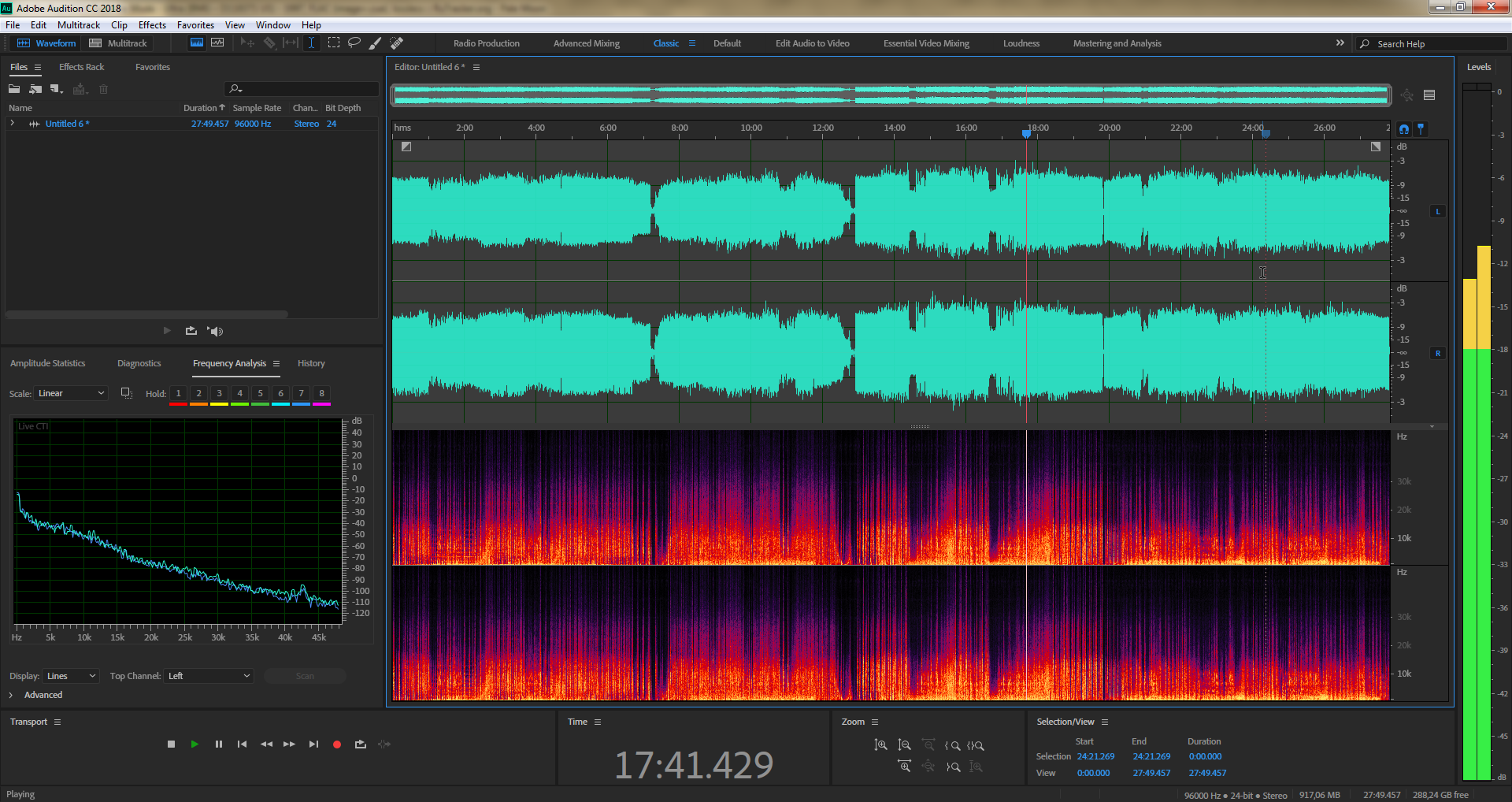Switch to Multitrack view
Viewport: 1512px width, 802px height.
click(x=118, y=43)
